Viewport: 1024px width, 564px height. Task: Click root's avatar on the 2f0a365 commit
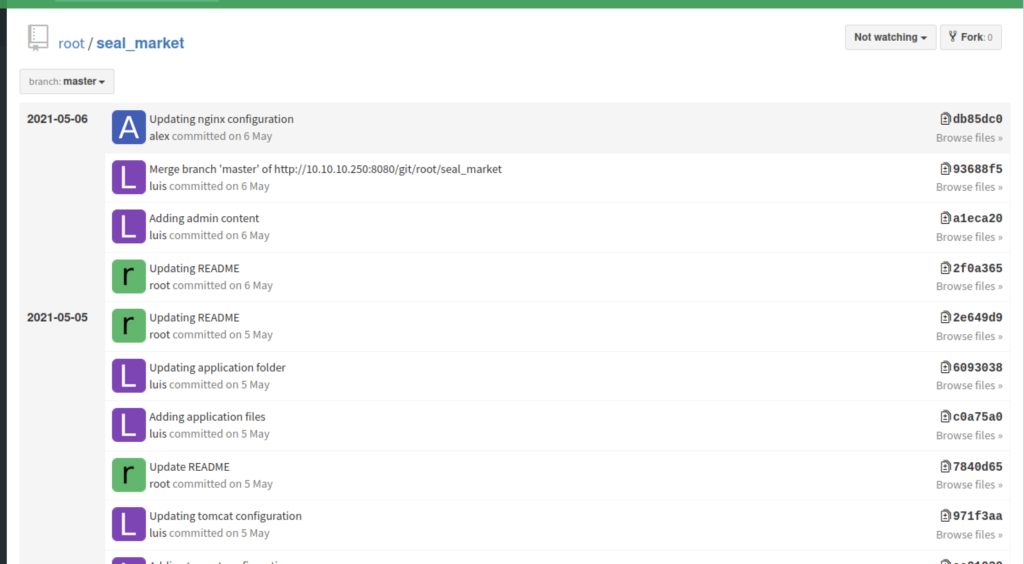[128, 276]
